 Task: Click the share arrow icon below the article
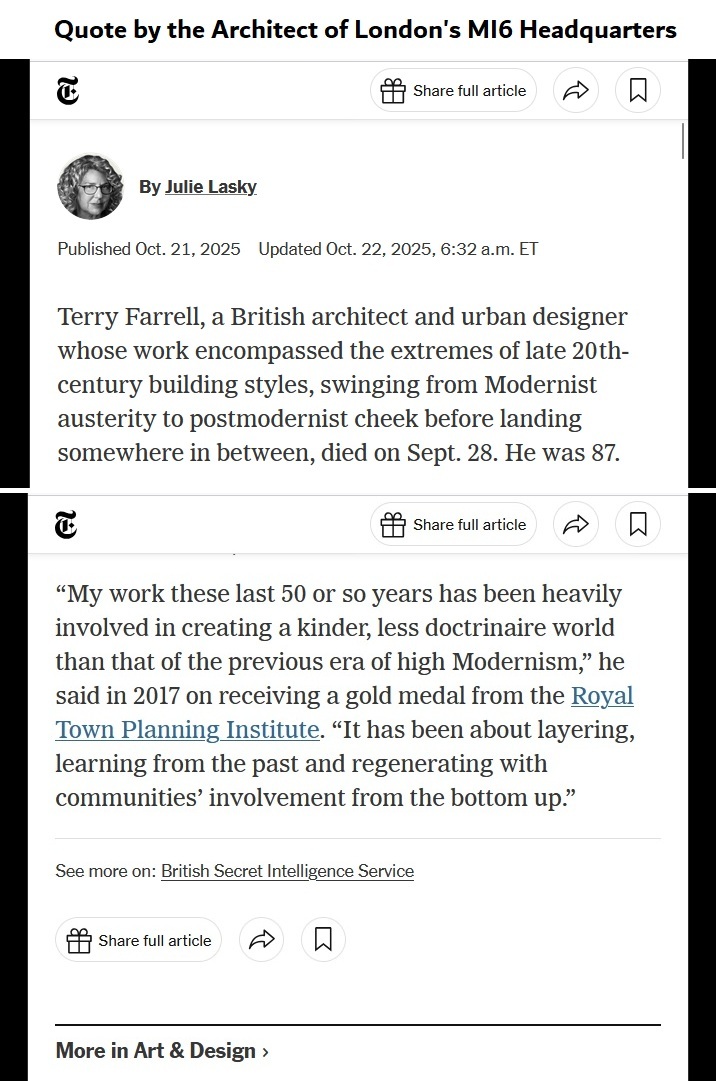point(261,940)
